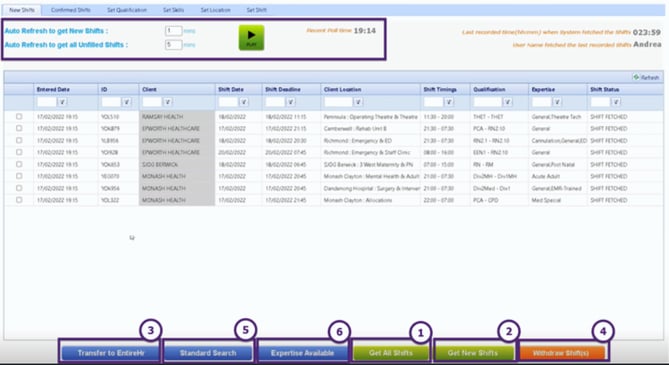
Task: Sort by the Shift Status column header
Action: coord(604,89)
